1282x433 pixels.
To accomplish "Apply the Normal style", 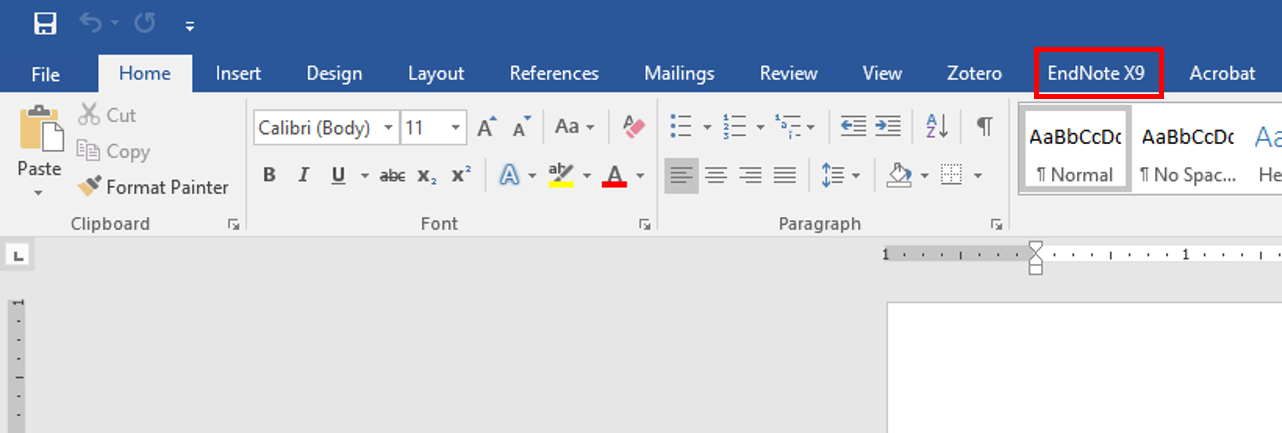I will [x=1074, y=148].
